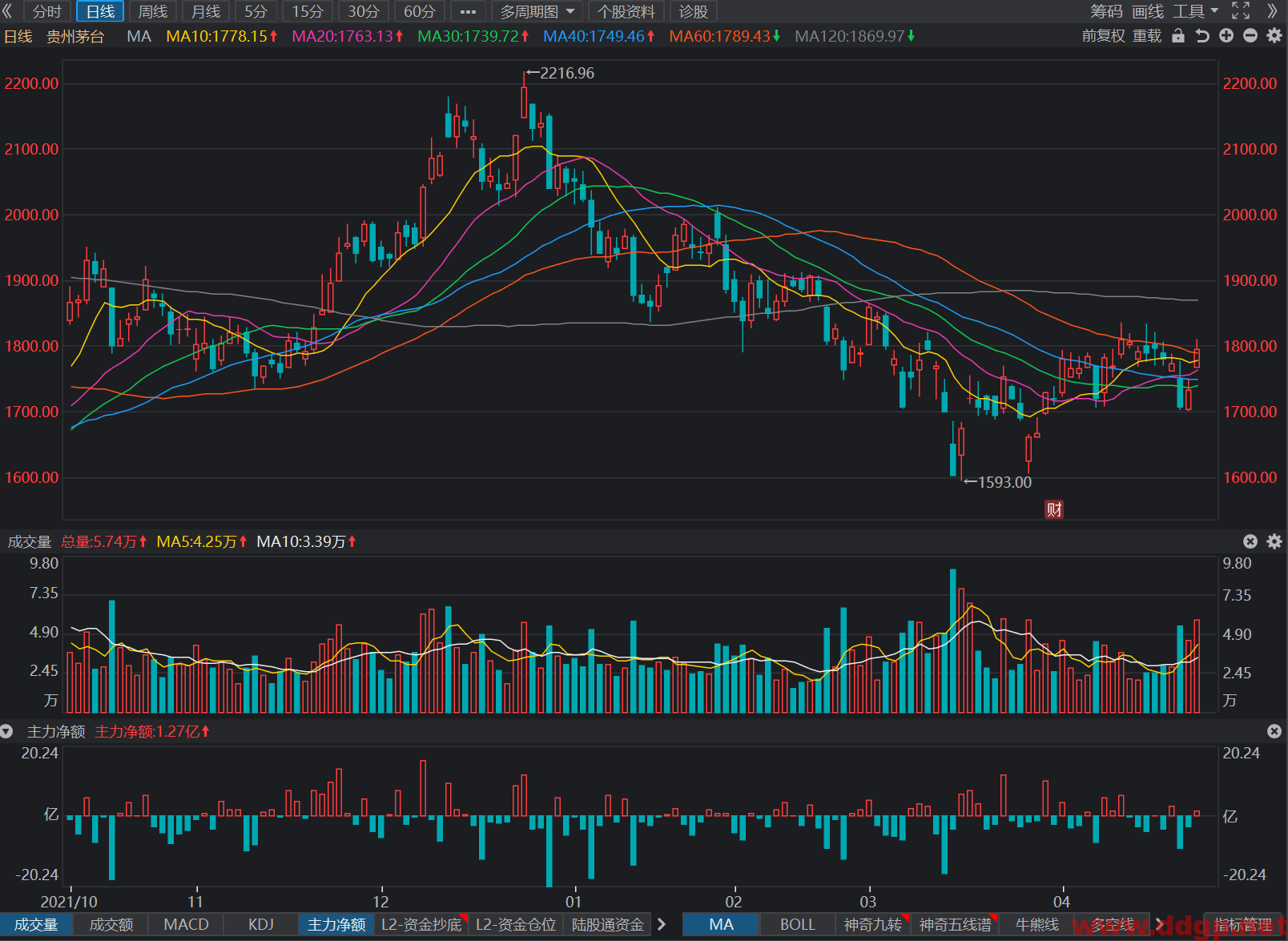Screen dimensions: 1288x941
Task: Click MA60:1789.43 value label
Action: [x=725, y=36]
